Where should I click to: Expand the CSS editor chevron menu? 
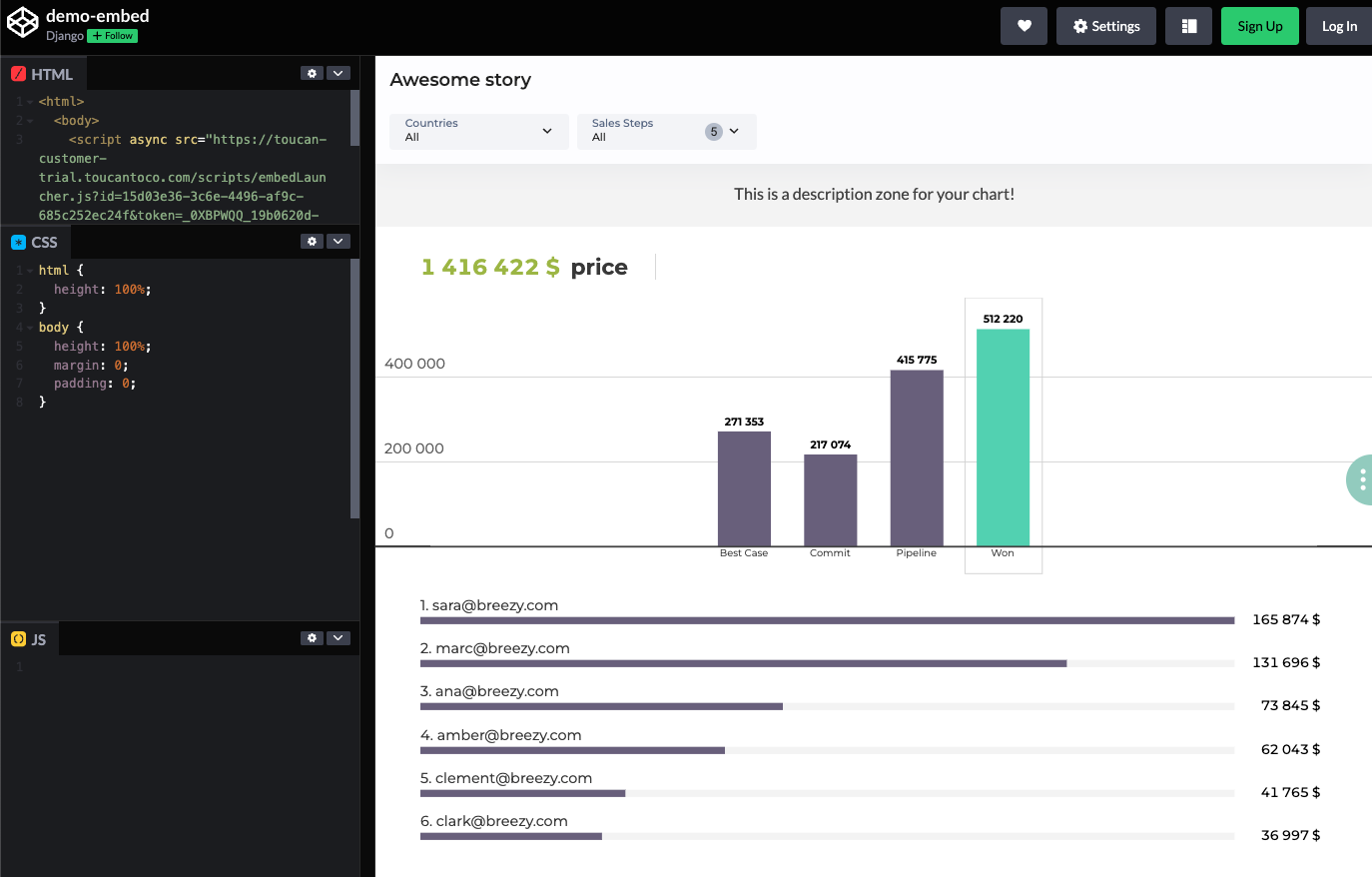tap(339, 241)
